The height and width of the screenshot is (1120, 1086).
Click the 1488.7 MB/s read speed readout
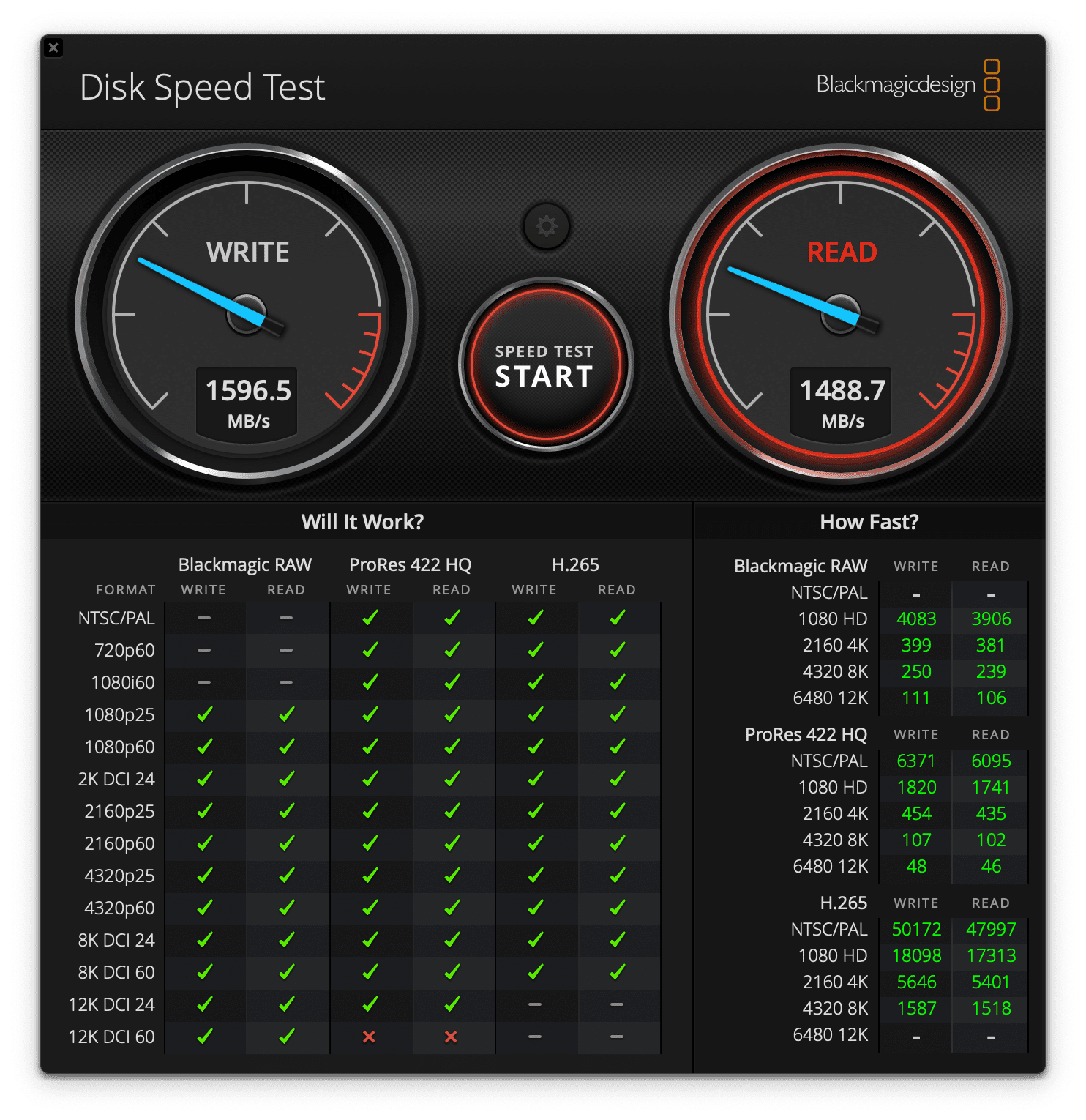coord(842,402)
